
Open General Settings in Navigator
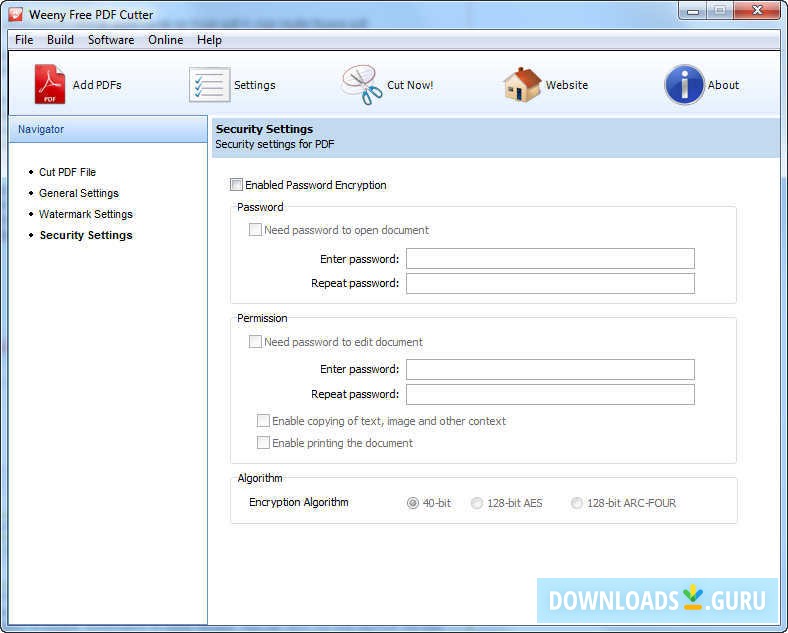point(79,193)
